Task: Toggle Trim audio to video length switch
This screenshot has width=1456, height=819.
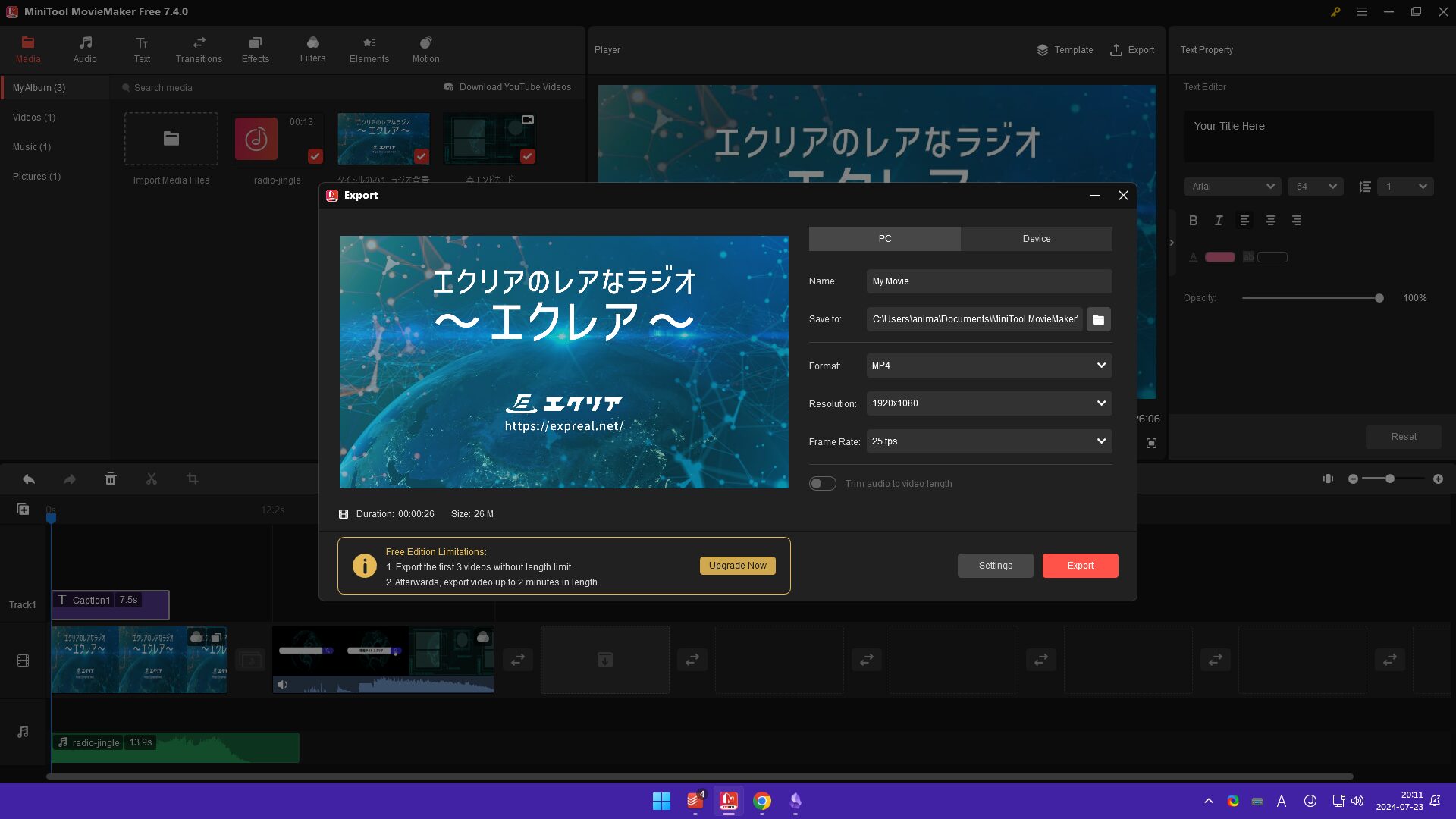Action: click(x=822, y=483)
